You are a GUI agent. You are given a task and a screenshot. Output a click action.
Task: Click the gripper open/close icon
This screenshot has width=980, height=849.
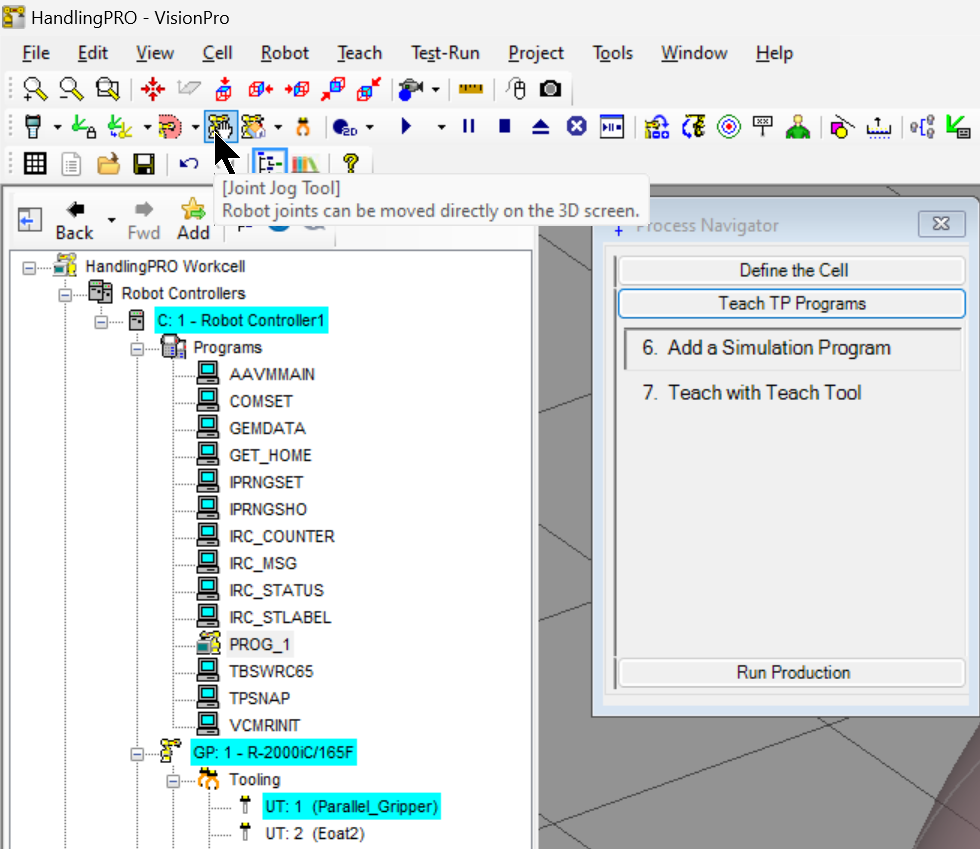[303, 127]
